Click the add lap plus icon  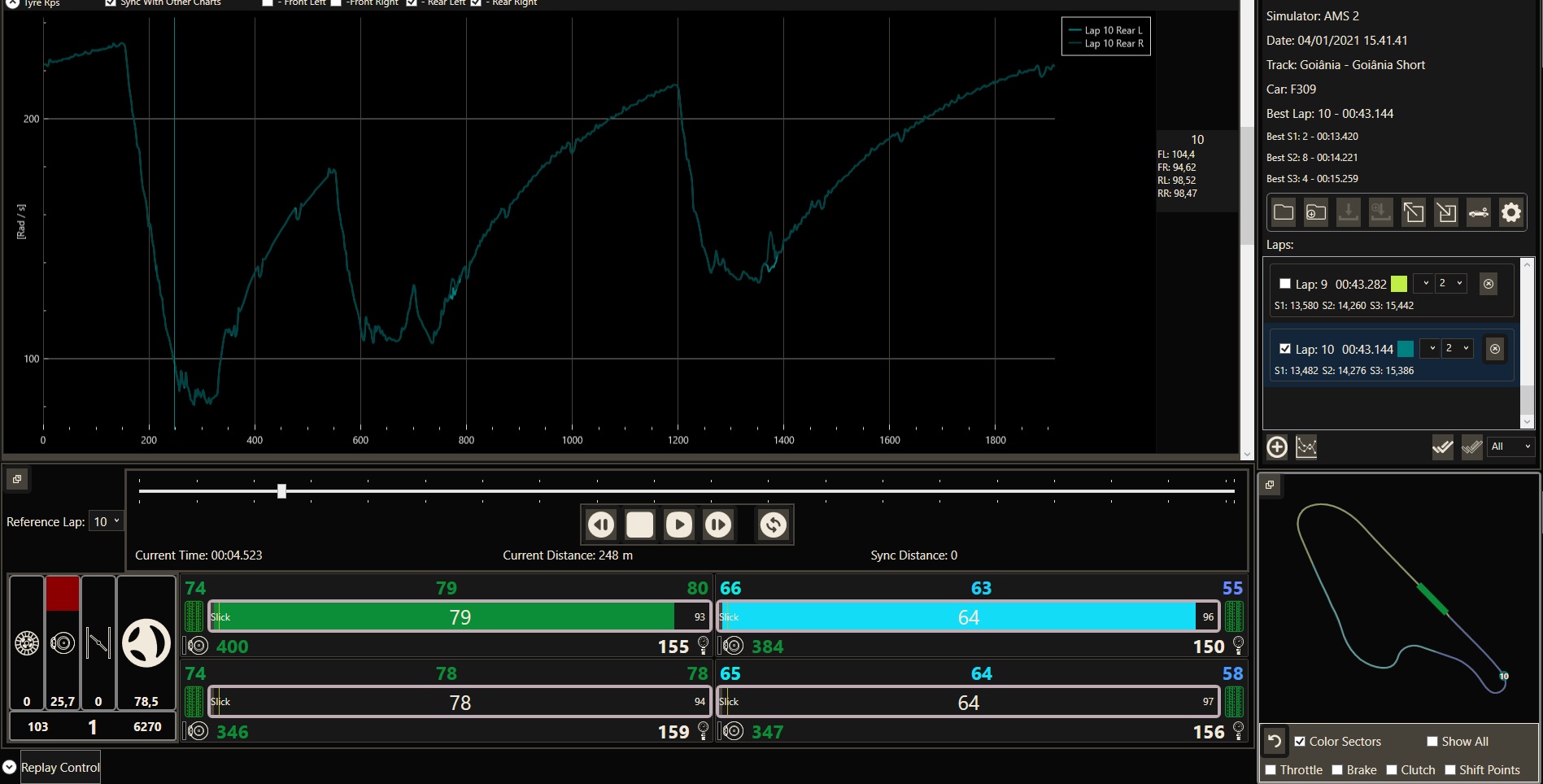point(1277,447)
